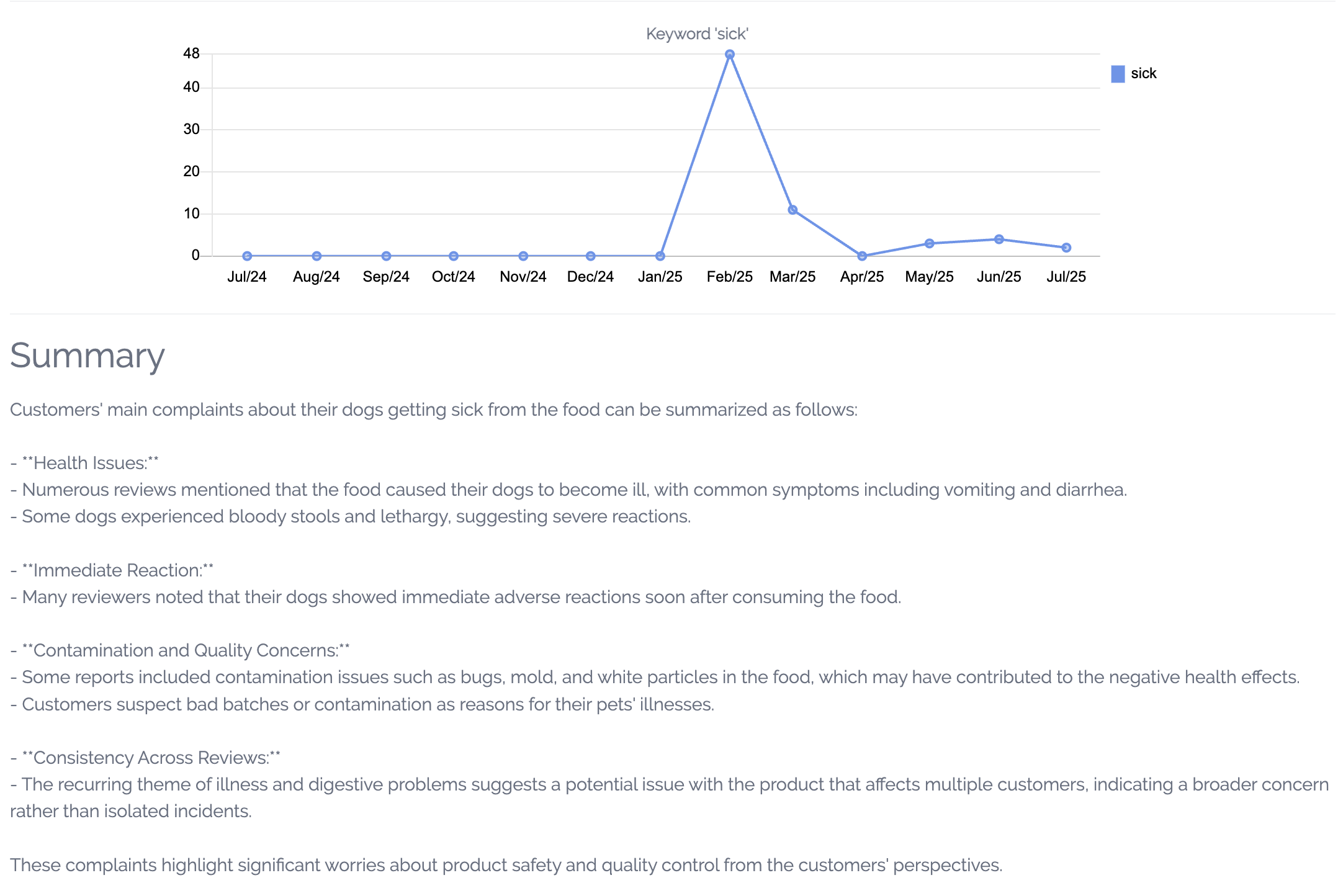Click the Oct/24 data point marker
Image resolution: width=1338 pixels, height=896 pixels.
(454, 256)
